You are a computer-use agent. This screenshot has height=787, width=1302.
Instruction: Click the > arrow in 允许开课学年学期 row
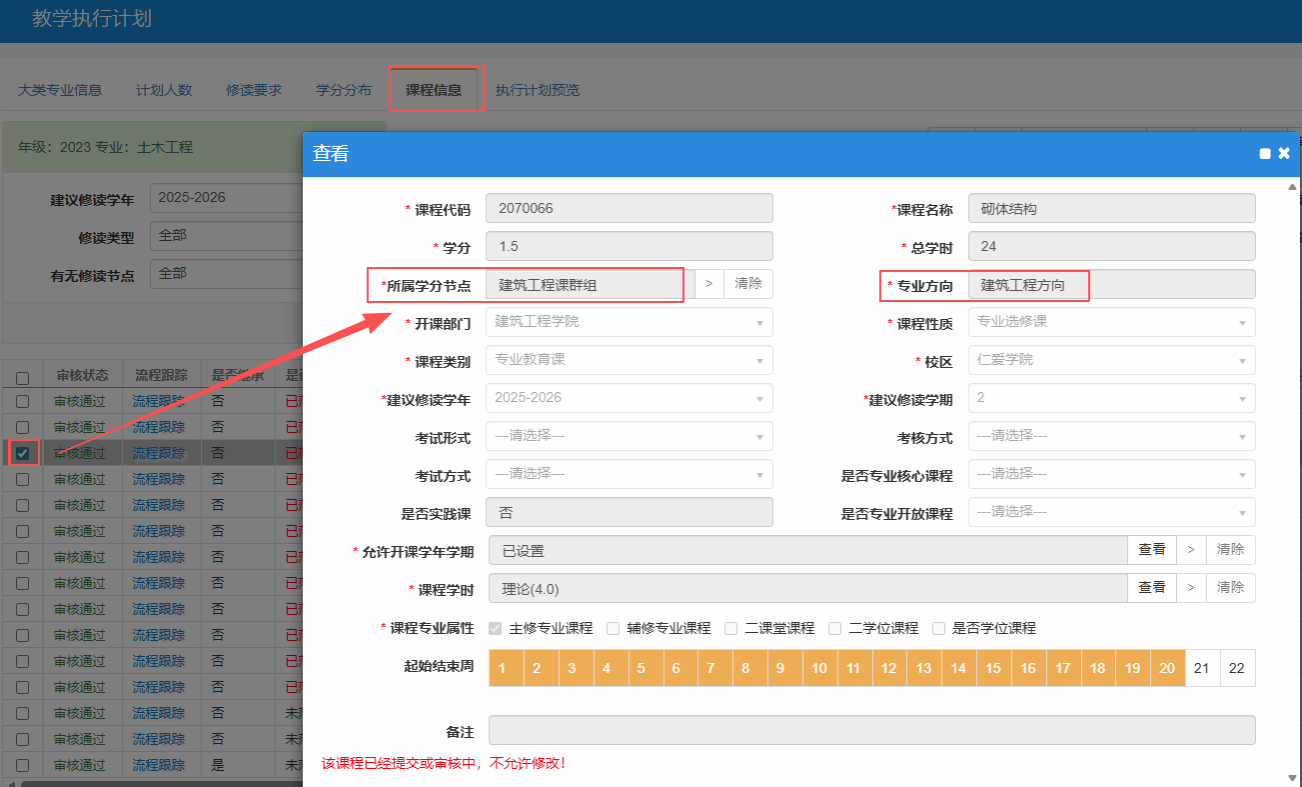pos(1190,550)
